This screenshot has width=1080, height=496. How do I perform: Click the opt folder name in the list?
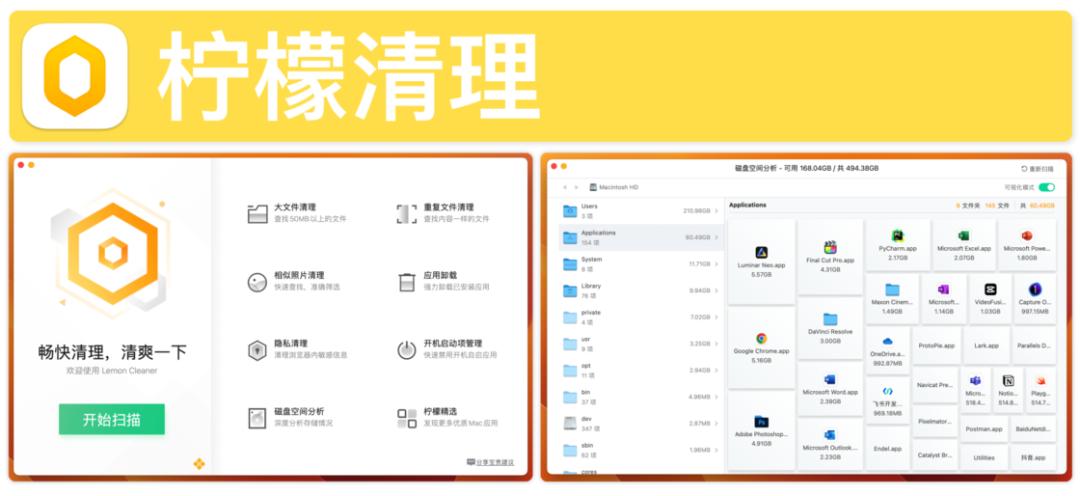[585, 366]
